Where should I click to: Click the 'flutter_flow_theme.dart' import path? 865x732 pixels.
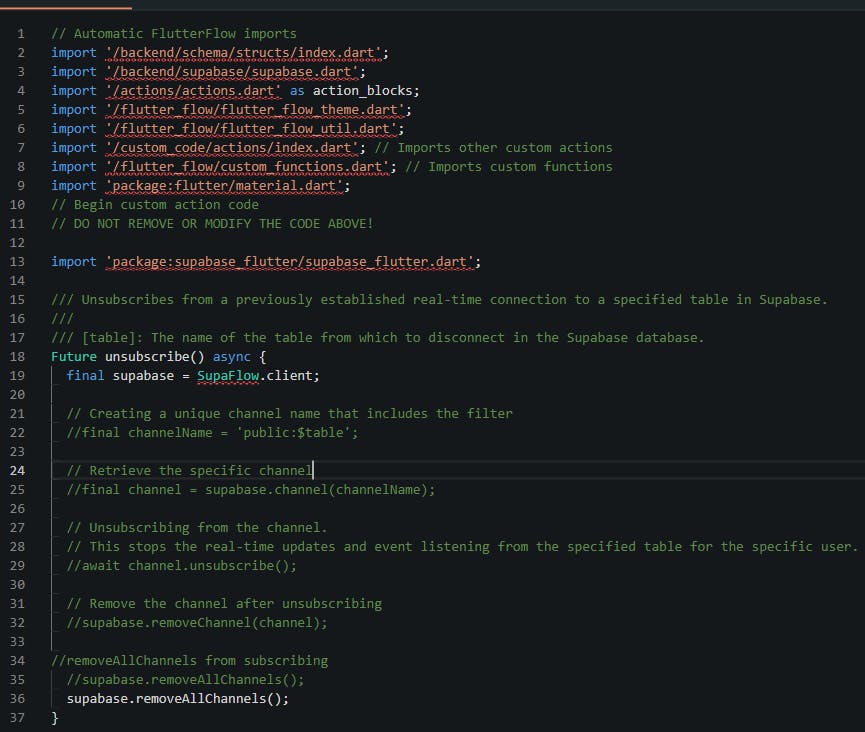(x=257, y=110)
